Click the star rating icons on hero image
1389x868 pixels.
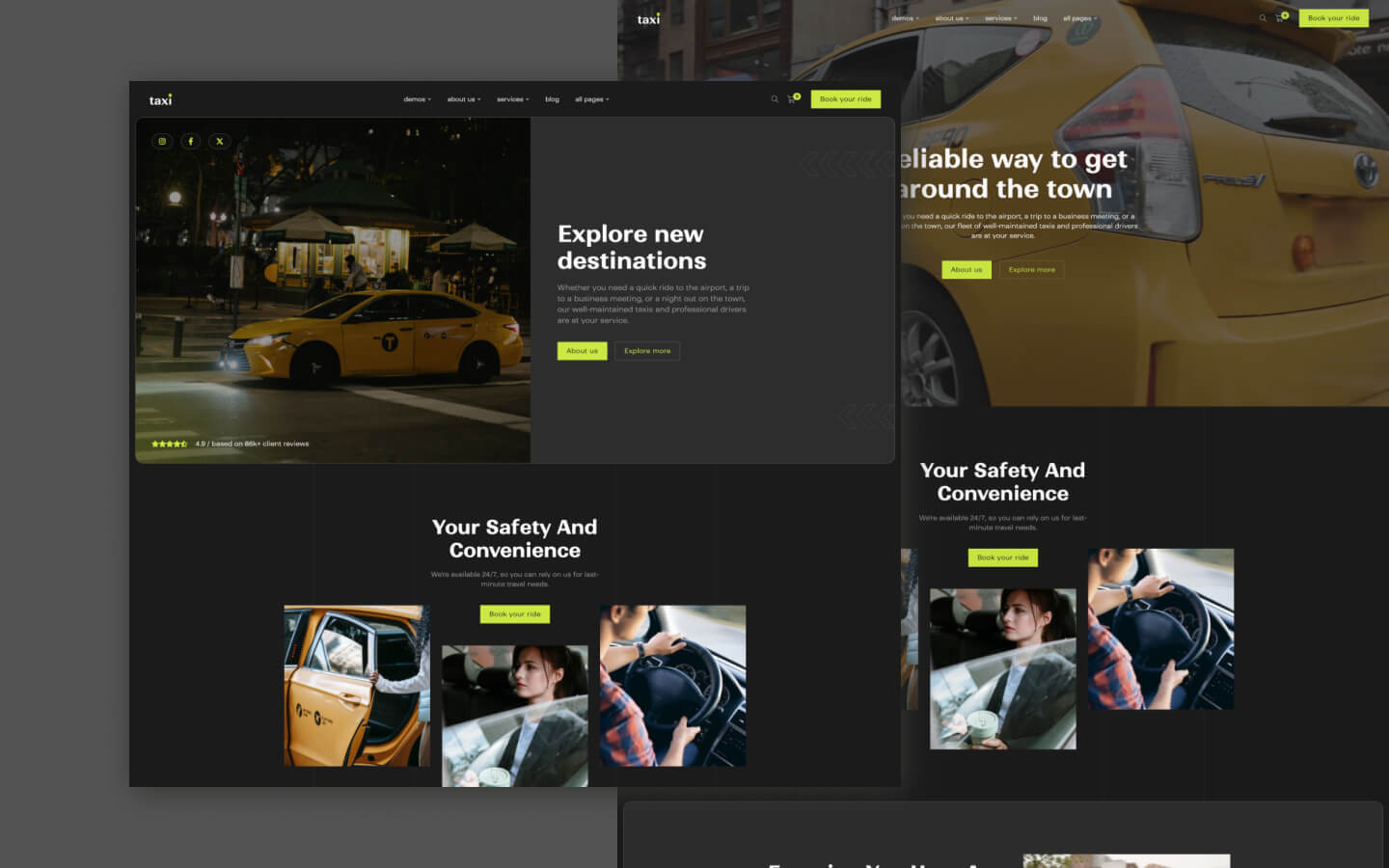tap(170, 444)
